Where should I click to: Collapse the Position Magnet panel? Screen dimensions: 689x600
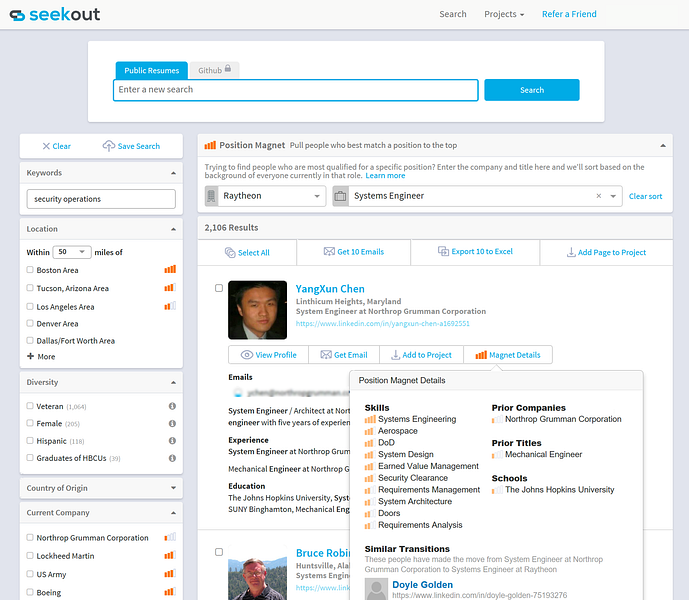click(663, 145)
